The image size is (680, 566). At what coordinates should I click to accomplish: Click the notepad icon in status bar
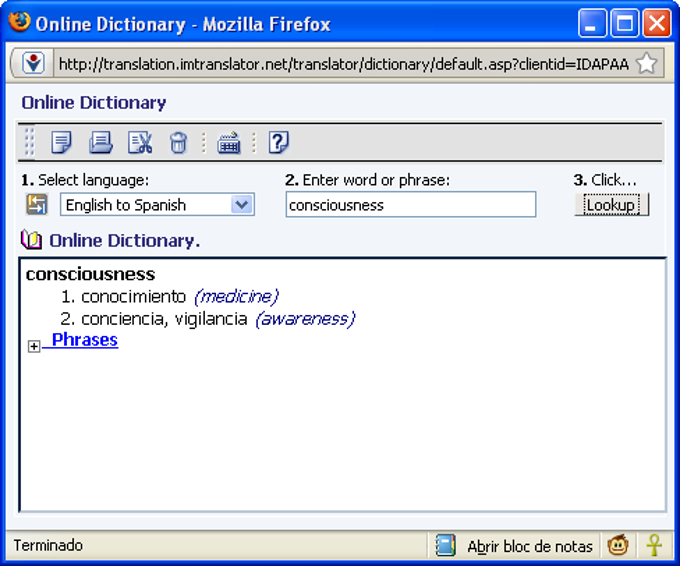[x=445, y=545]
